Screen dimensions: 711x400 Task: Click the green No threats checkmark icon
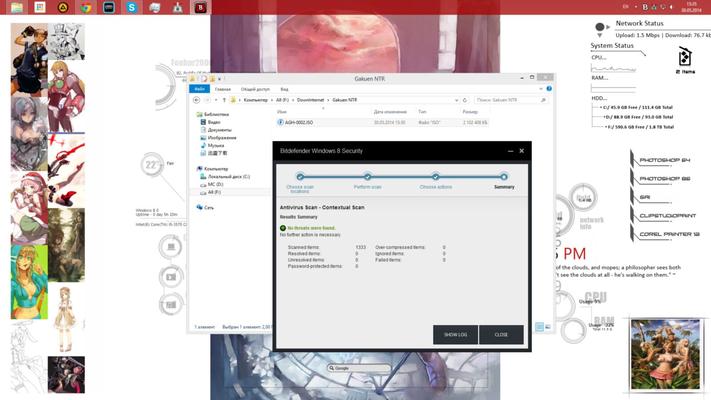pyautogui.click(x=283, y=228)
